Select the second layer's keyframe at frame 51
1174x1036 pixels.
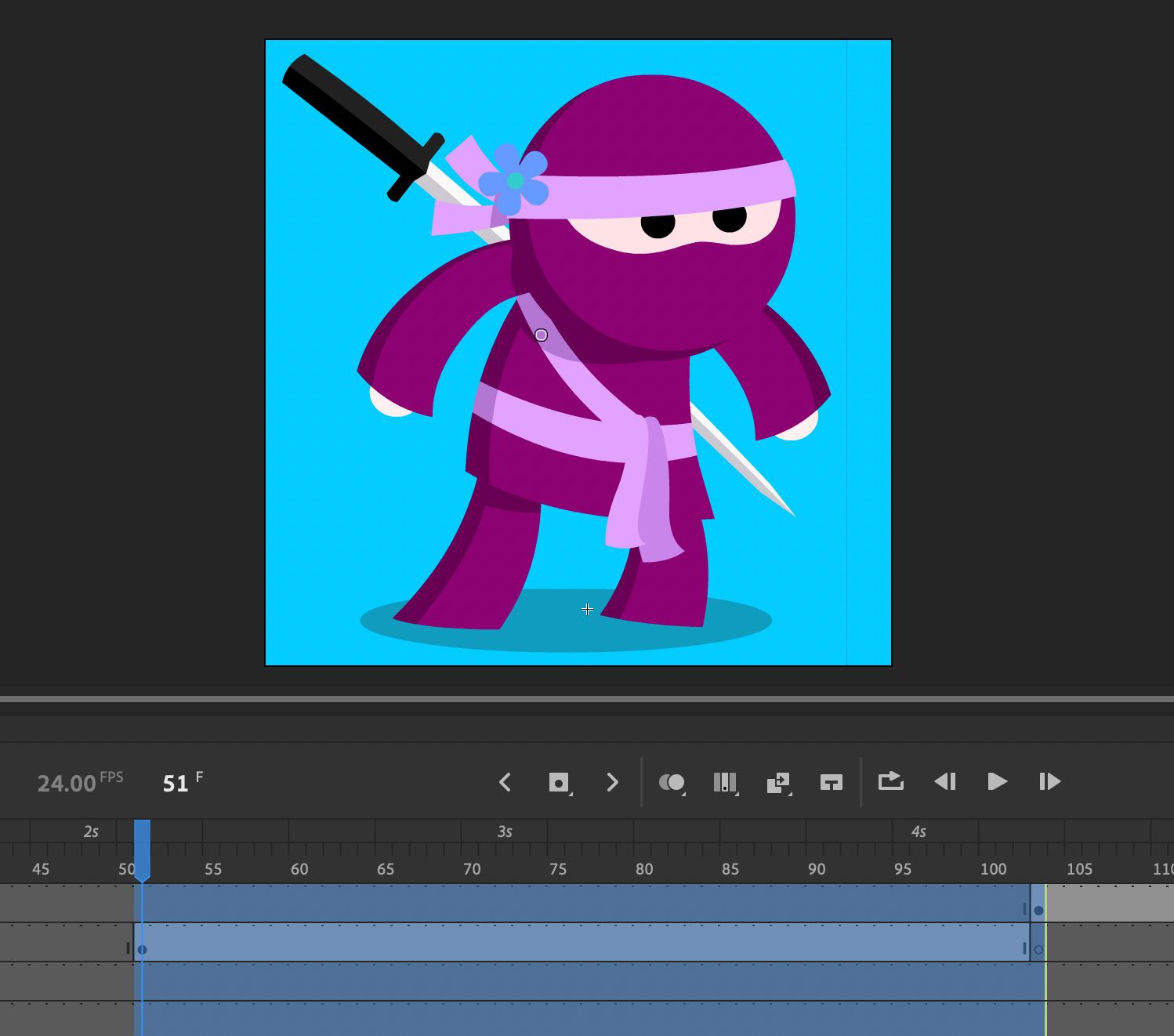click(x=142, y=950)
